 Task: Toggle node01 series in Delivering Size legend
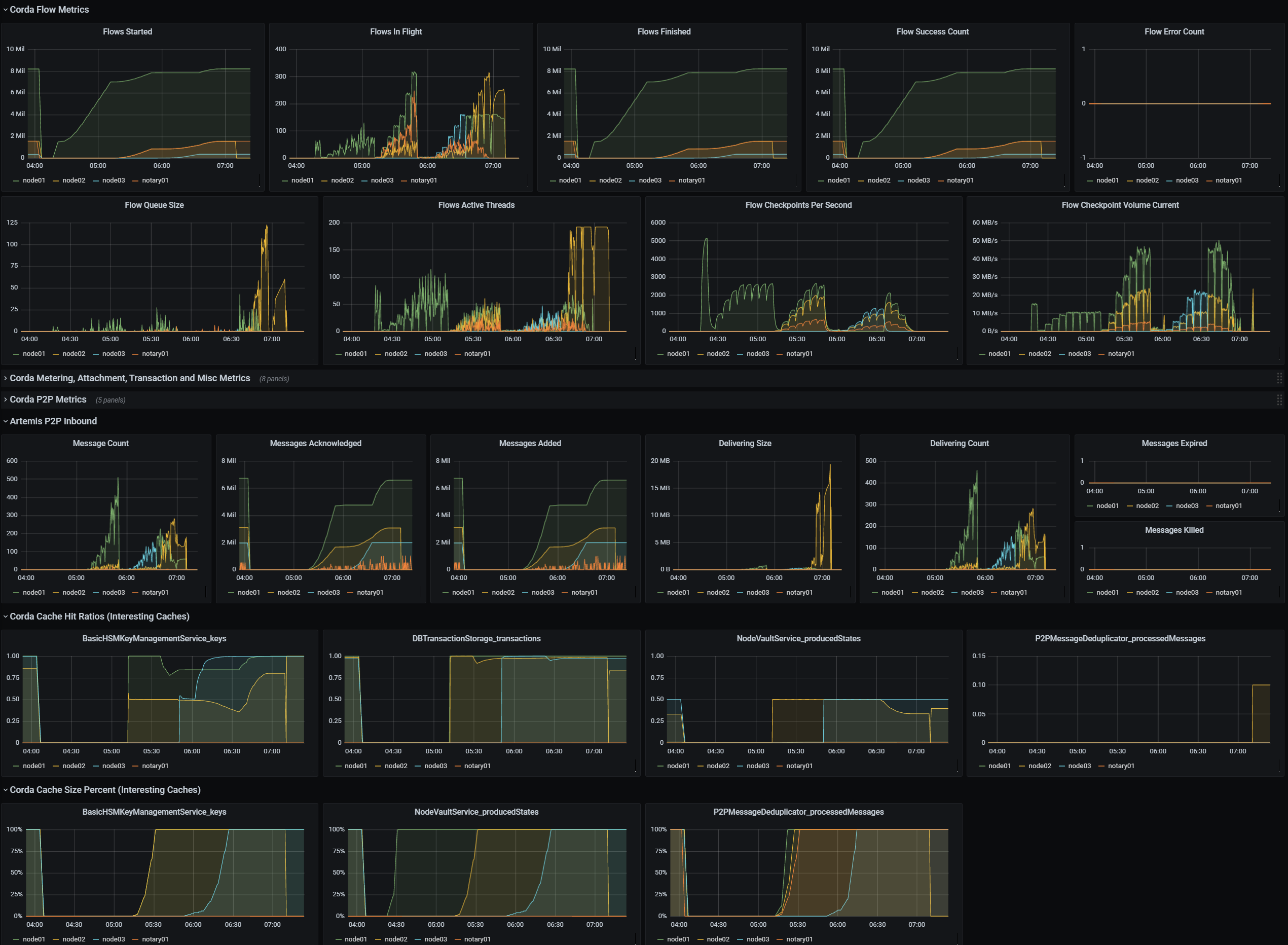[x=678, y=592]
